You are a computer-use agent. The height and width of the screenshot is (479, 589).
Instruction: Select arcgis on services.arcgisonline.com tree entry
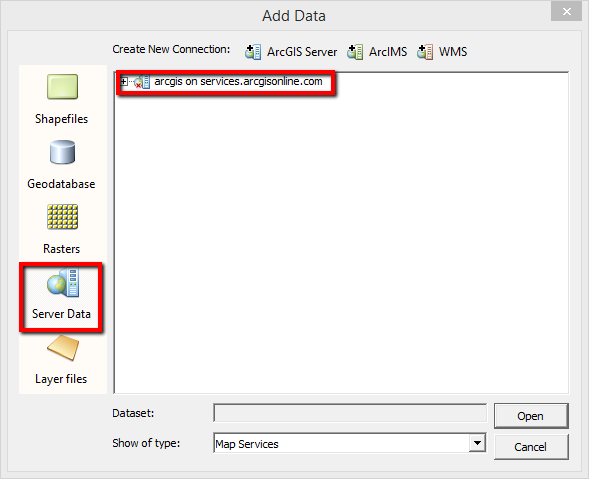click(x=238, y=81)
